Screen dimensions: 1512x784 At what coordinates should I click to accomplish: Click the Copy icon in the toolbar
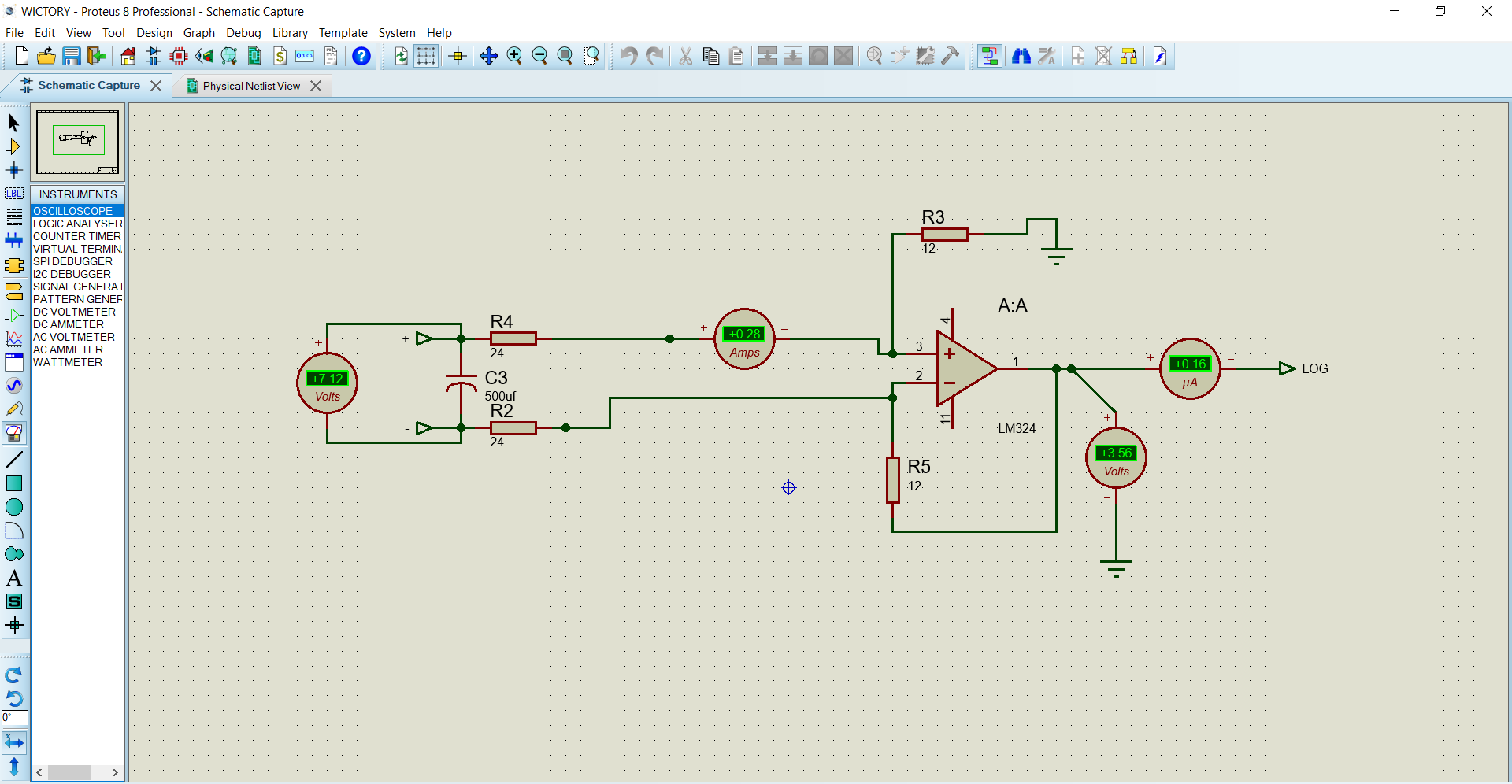[711, 56]
